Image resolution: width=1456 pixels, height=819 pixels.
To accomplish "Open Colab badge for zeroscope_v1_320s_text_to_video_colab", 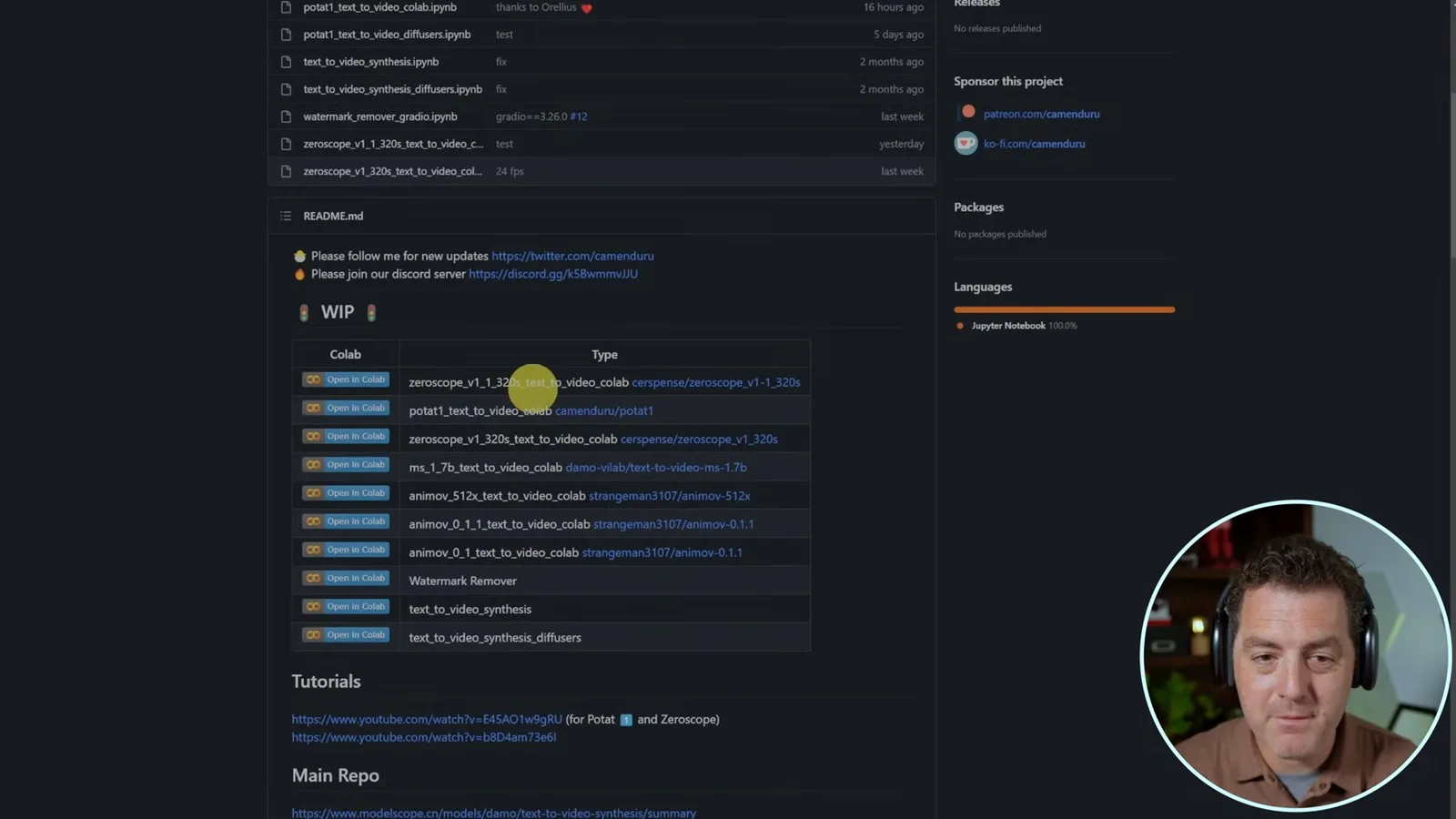I will pos(346,436).
